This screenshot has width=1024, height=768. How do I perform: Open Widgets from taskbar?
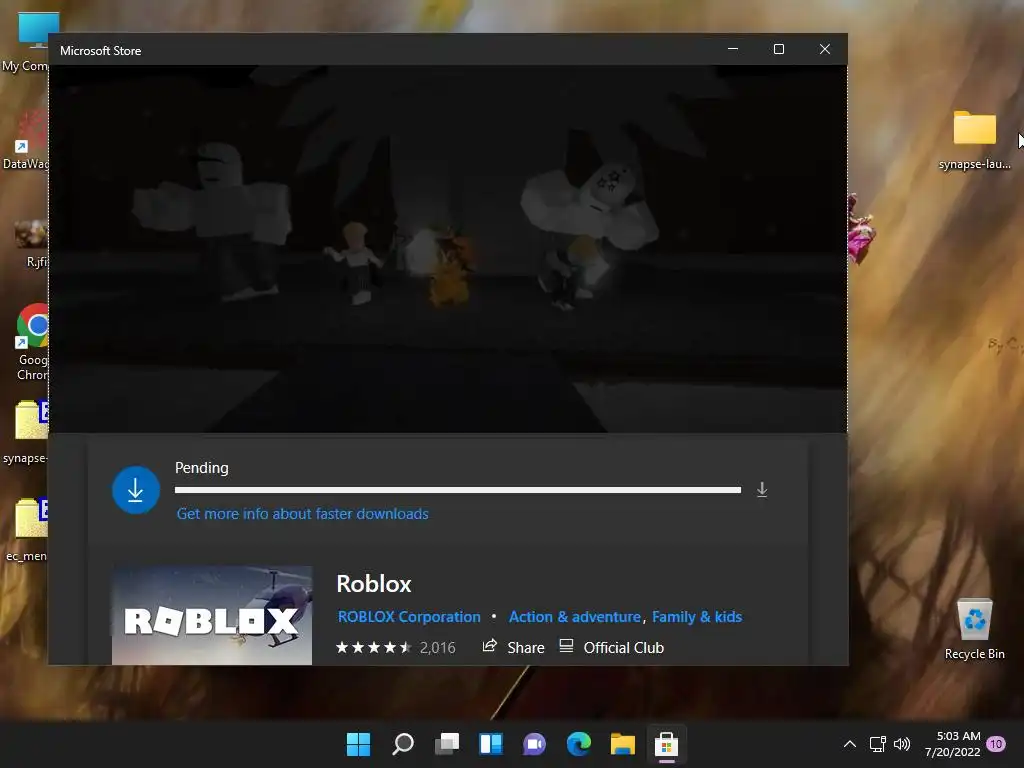tap(491, 744)
